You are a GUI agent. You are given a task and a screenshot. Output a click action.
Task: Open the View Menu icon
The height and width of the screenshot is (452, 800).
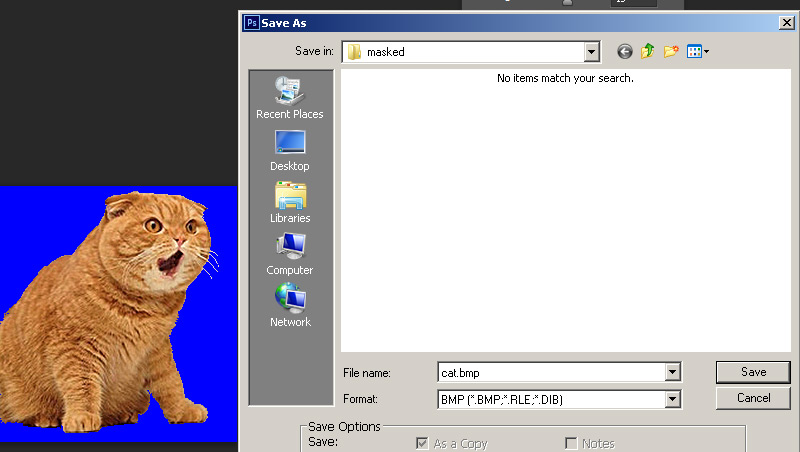click(697, 52)
